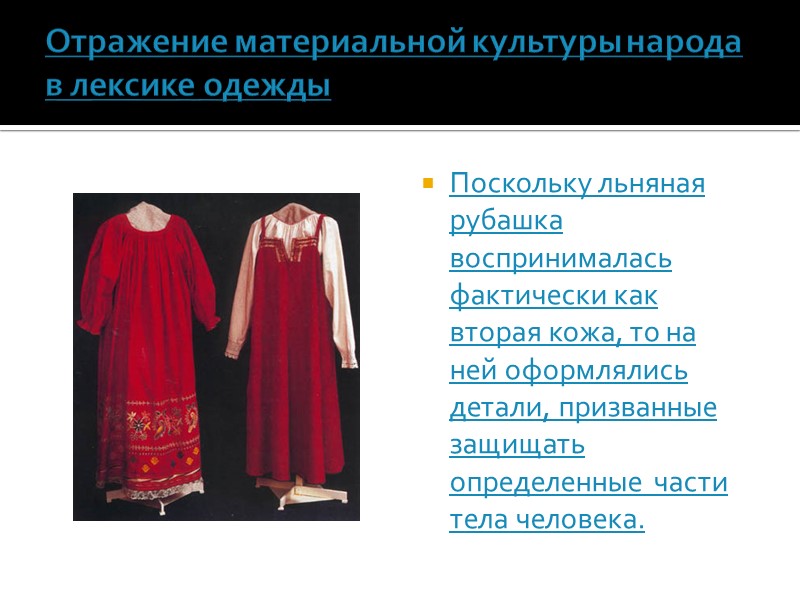Select the text 'фактически как'
This screenshot has width=800, height=600.
point(553,295)
